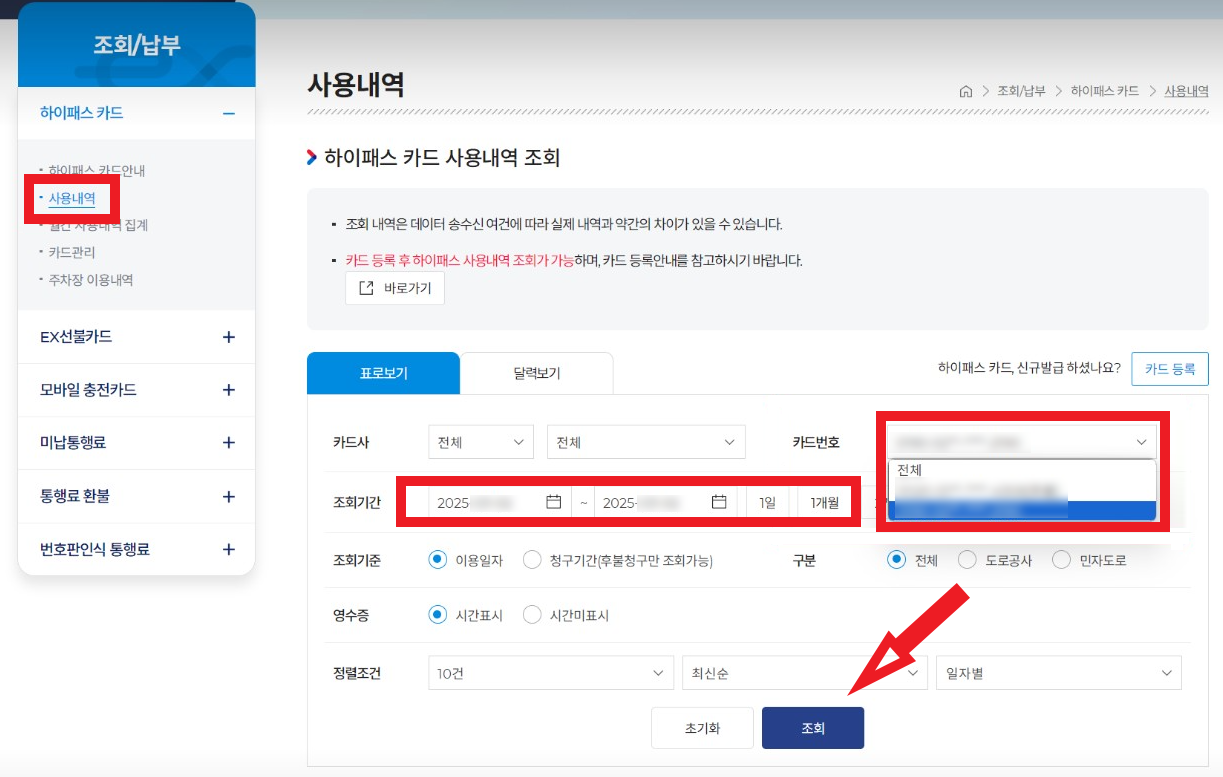Choose 전체 in the 카드번호 dropdown list
Image resolution: width=1223 pixels, height=777 pixels.
coord(1021,470)
